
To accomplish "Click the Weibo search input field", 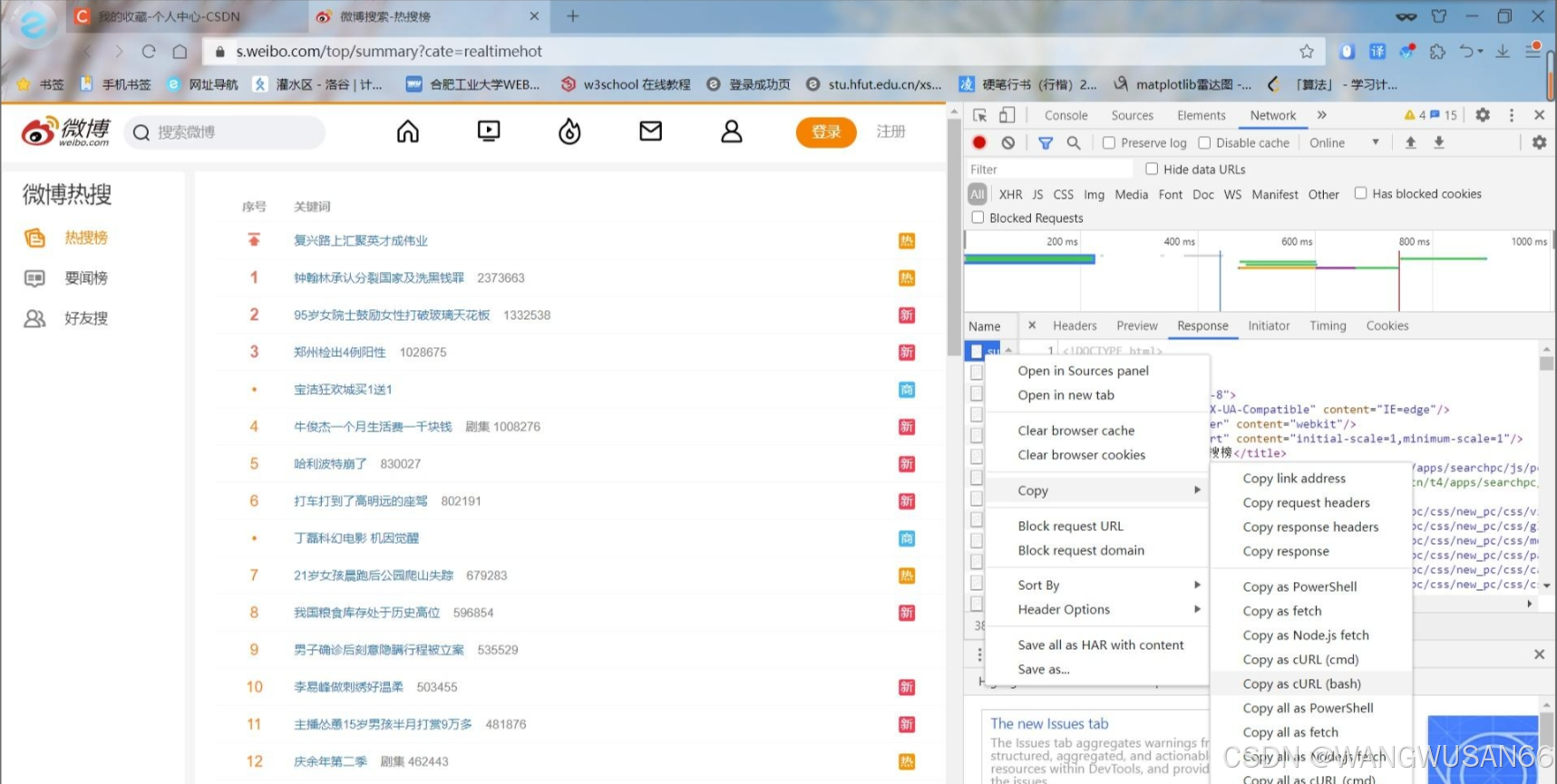I will (225, 132).
